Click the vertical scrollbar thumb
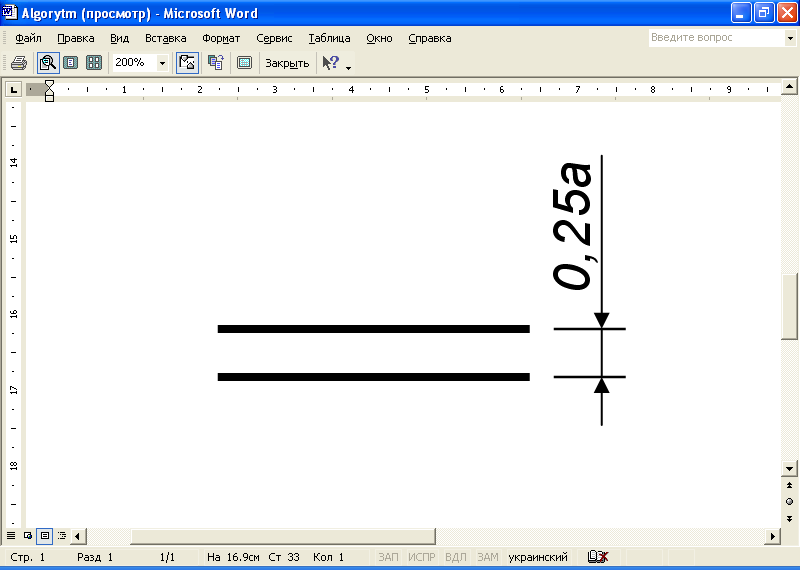The image size is (800, 570). point(789,307)
